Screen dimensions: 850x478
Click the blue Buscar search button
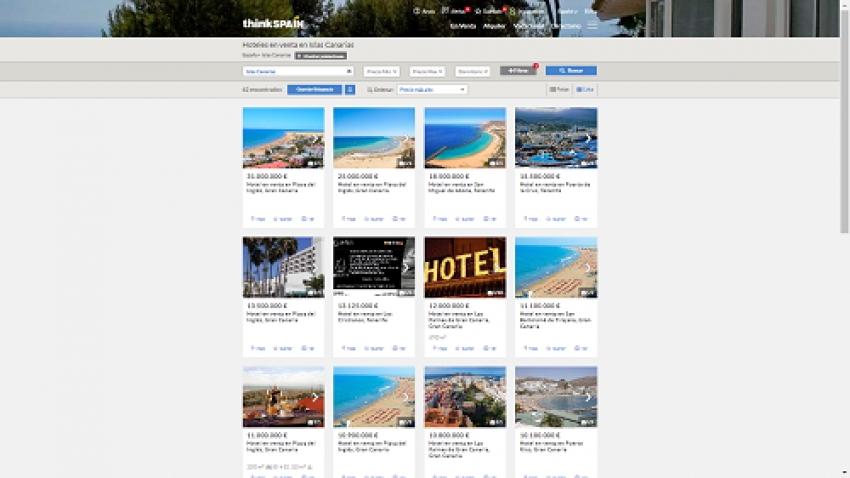tap(571, 70)
